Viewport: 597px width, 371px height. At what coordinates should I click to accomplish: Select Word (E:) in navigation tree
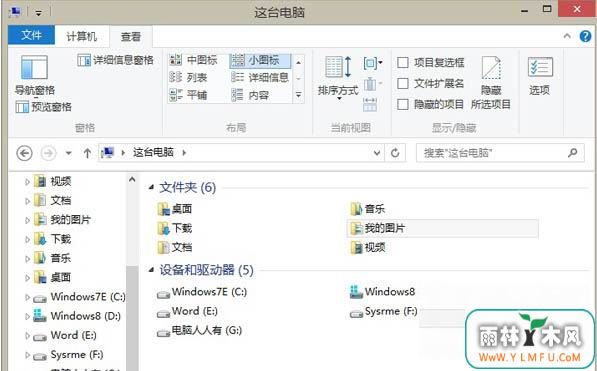click(x=64, y=336)
